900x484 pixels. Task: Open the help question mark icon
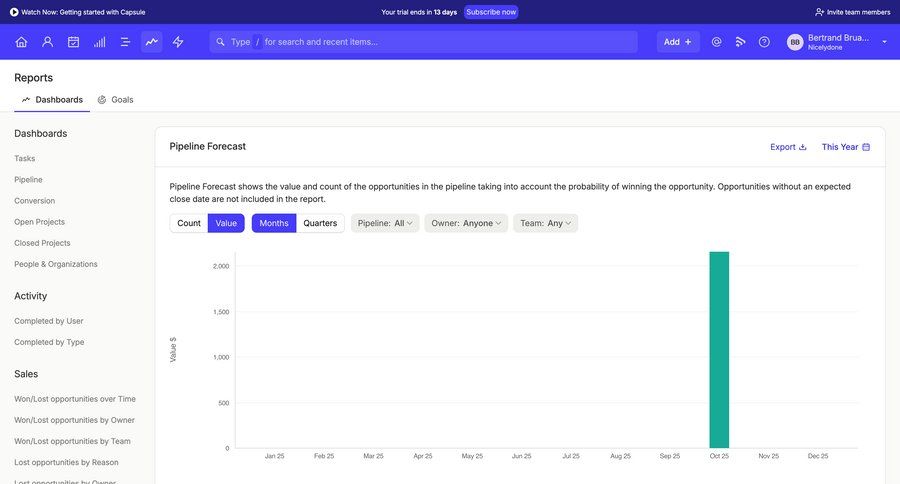point(764,42)
